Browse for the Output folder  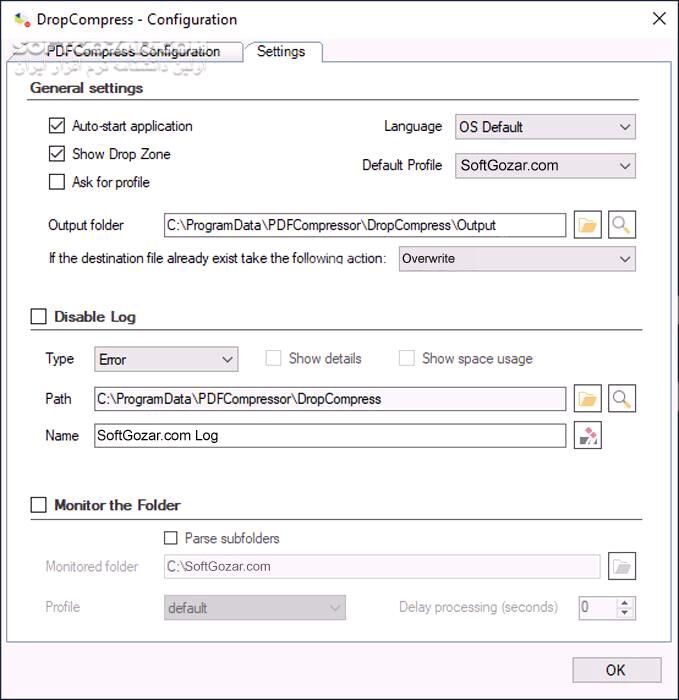(588, 225)
